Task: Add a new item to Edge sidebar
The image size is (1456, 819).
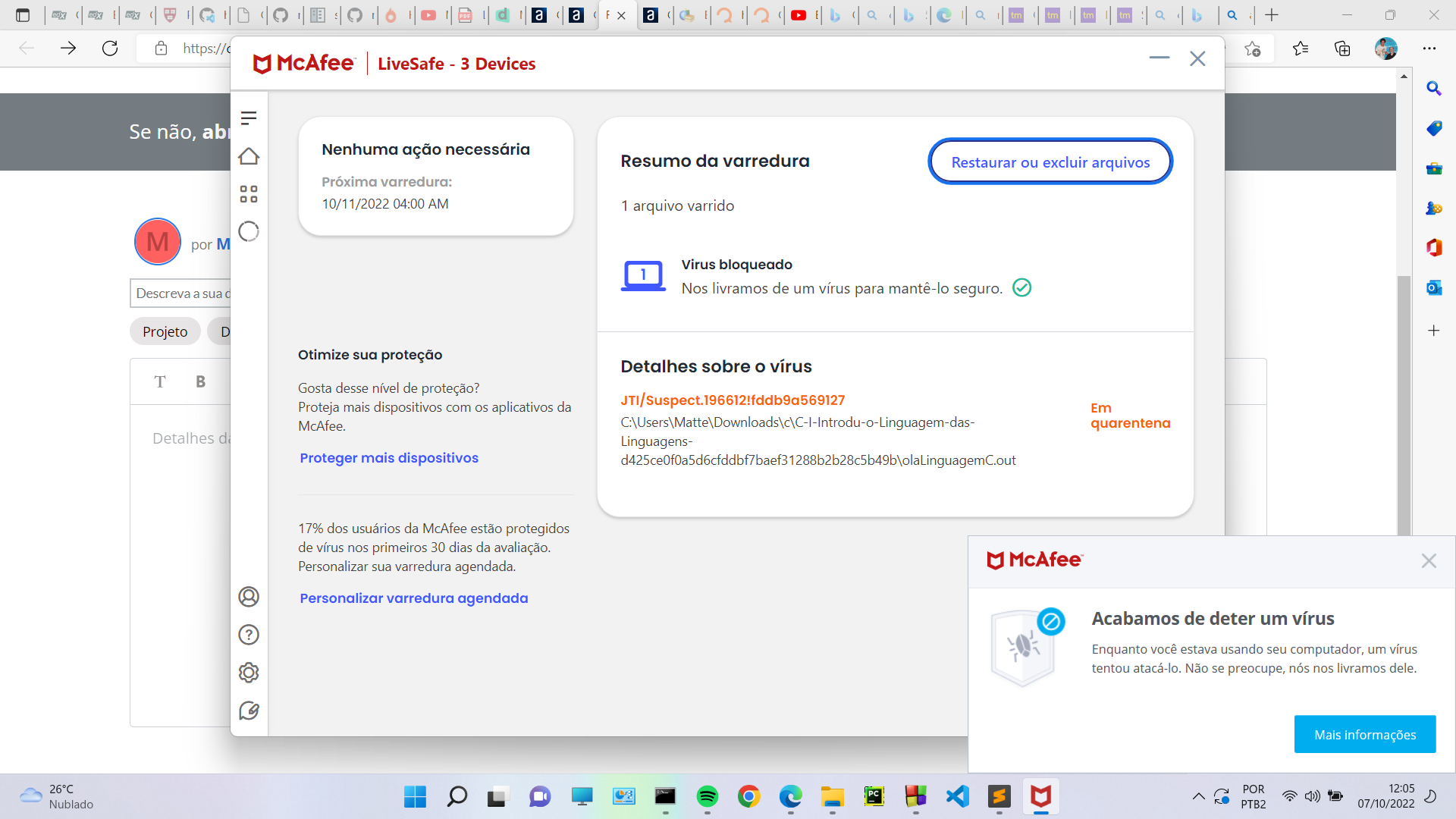Action: point(1434,331)
